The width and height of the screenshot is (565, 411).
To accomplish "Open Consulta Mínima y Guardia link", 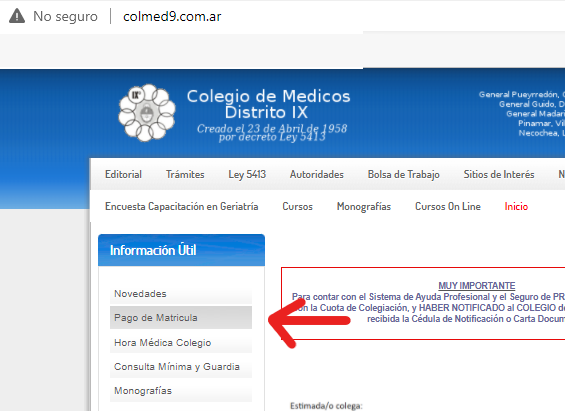I will pyautogui.click(x=181, y=366).
